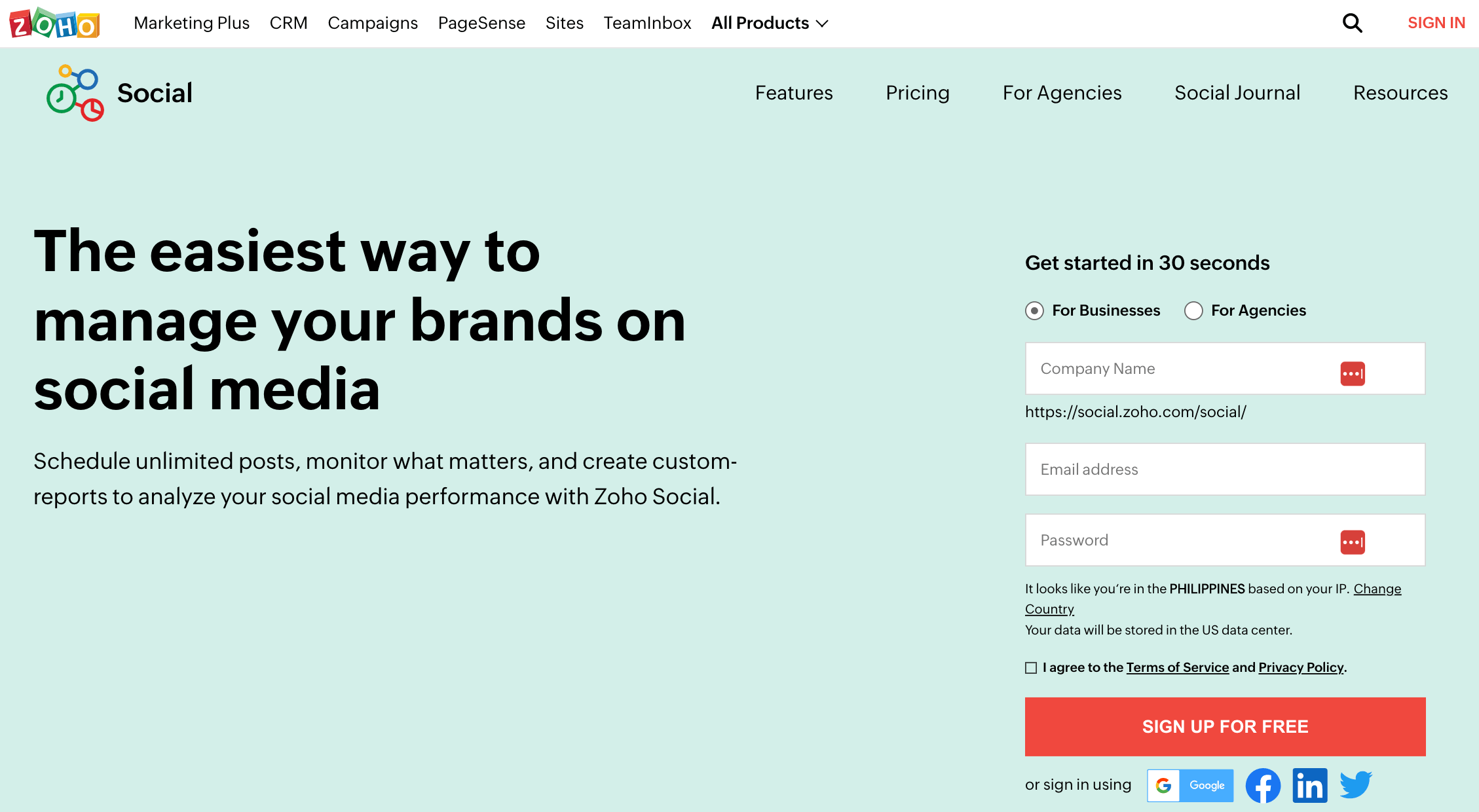Viewport: 1479px width, 812px height.
Task: Sign in using the Twitter icon
Action: (x=1356, y=784)
